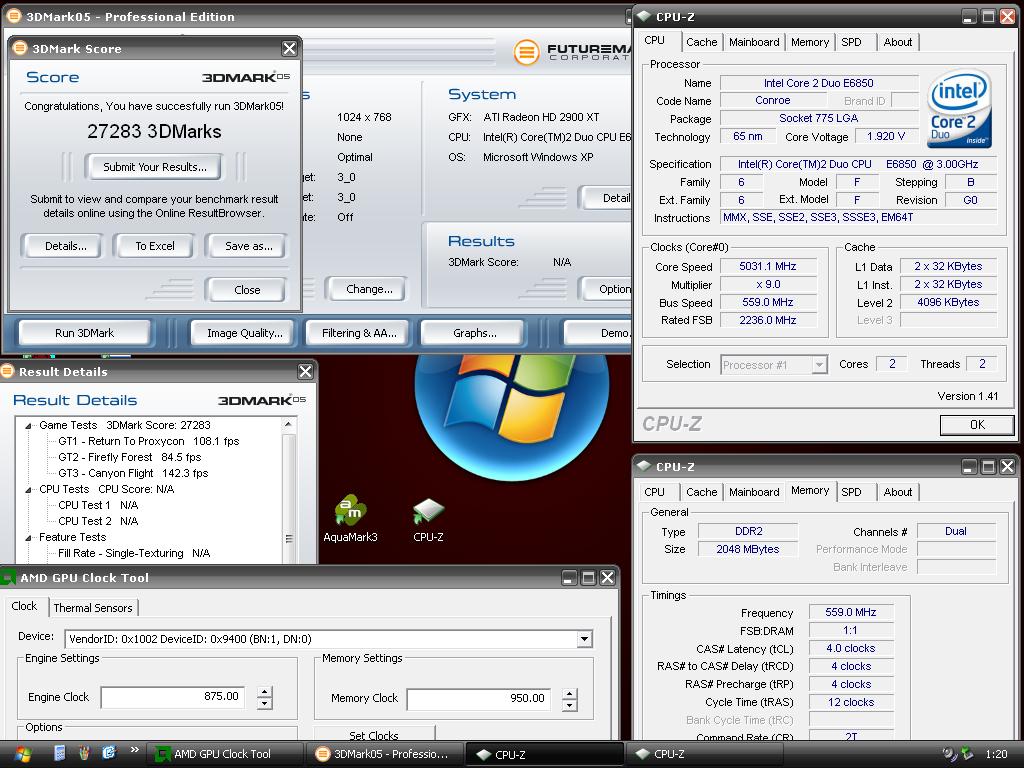This screenshot has height=768, width=1024.
Task: Click Close button in 3DMark Score dialog
Action: point(247,290)
